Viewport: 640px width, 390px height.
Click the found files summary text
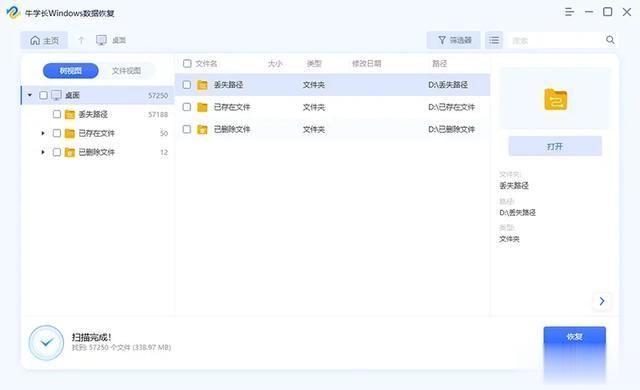tap(121, 348)
